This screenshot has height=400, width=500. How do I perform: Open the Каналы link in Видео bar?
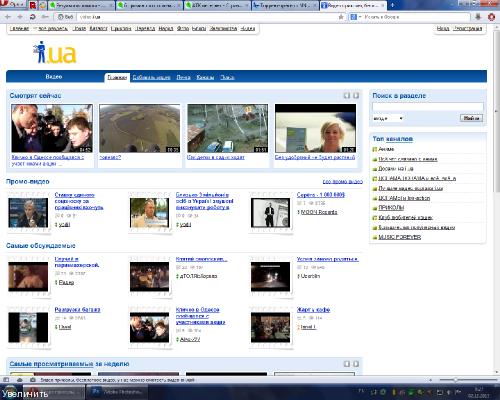pos(205,77)
